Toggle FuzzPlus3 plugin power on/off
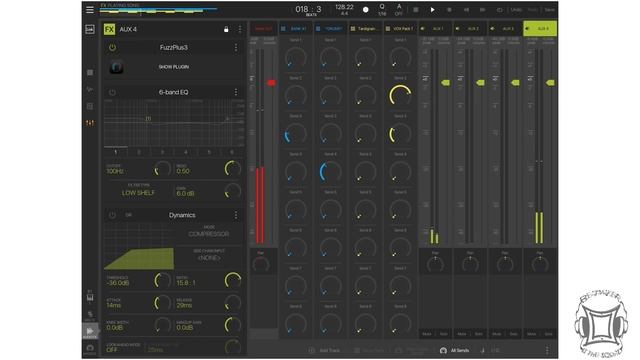This screenshot has width=640, height=360. [x=112, y=48]
